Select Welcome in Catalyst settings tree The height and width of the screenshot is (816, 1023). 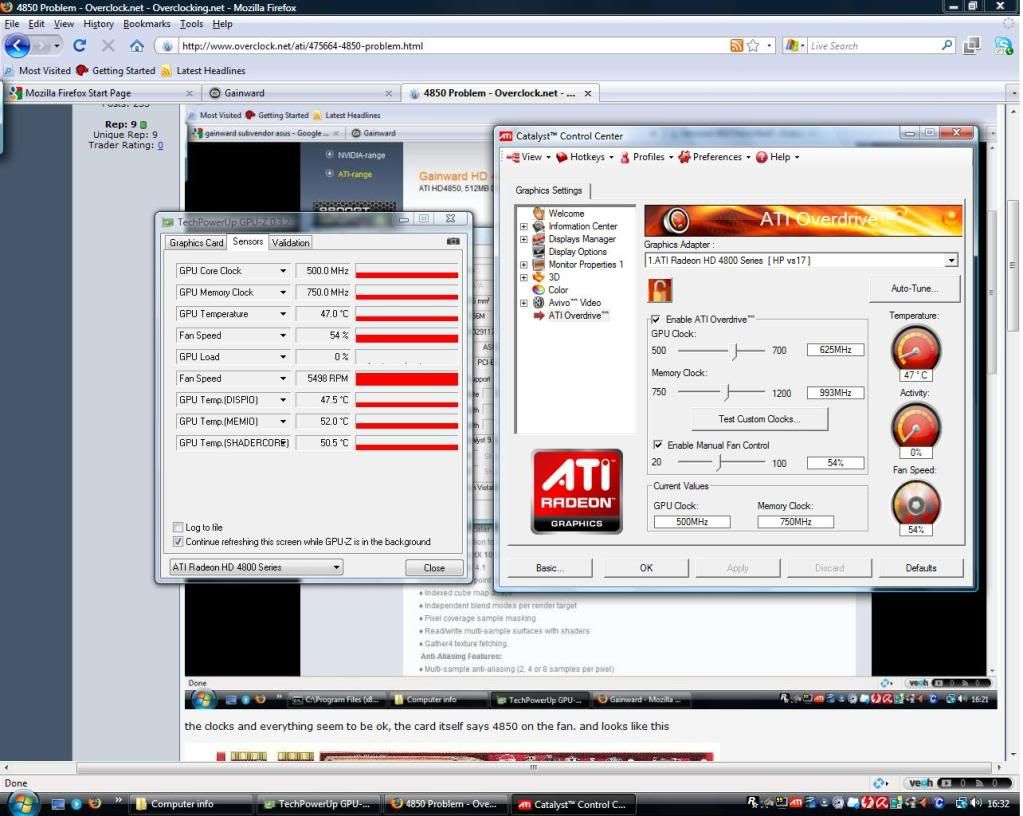tap(566, 213)
